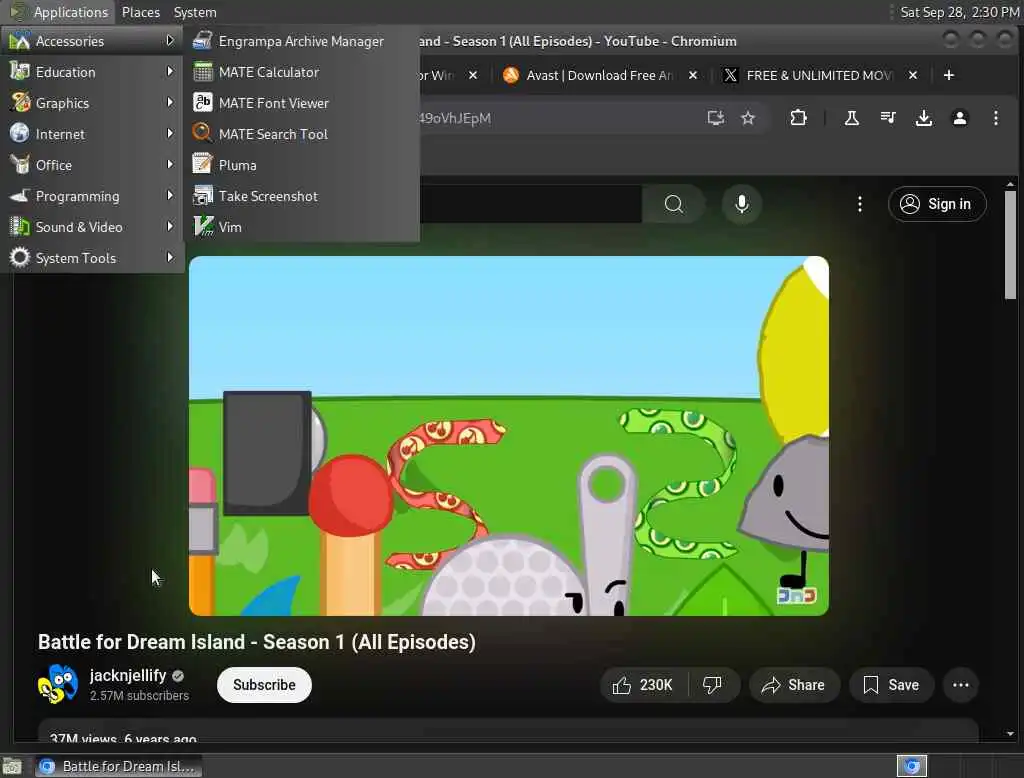1024x778 pixels.
Task: Expand the Sound & Video submenu arrow
Action: [x=170, y=227]
